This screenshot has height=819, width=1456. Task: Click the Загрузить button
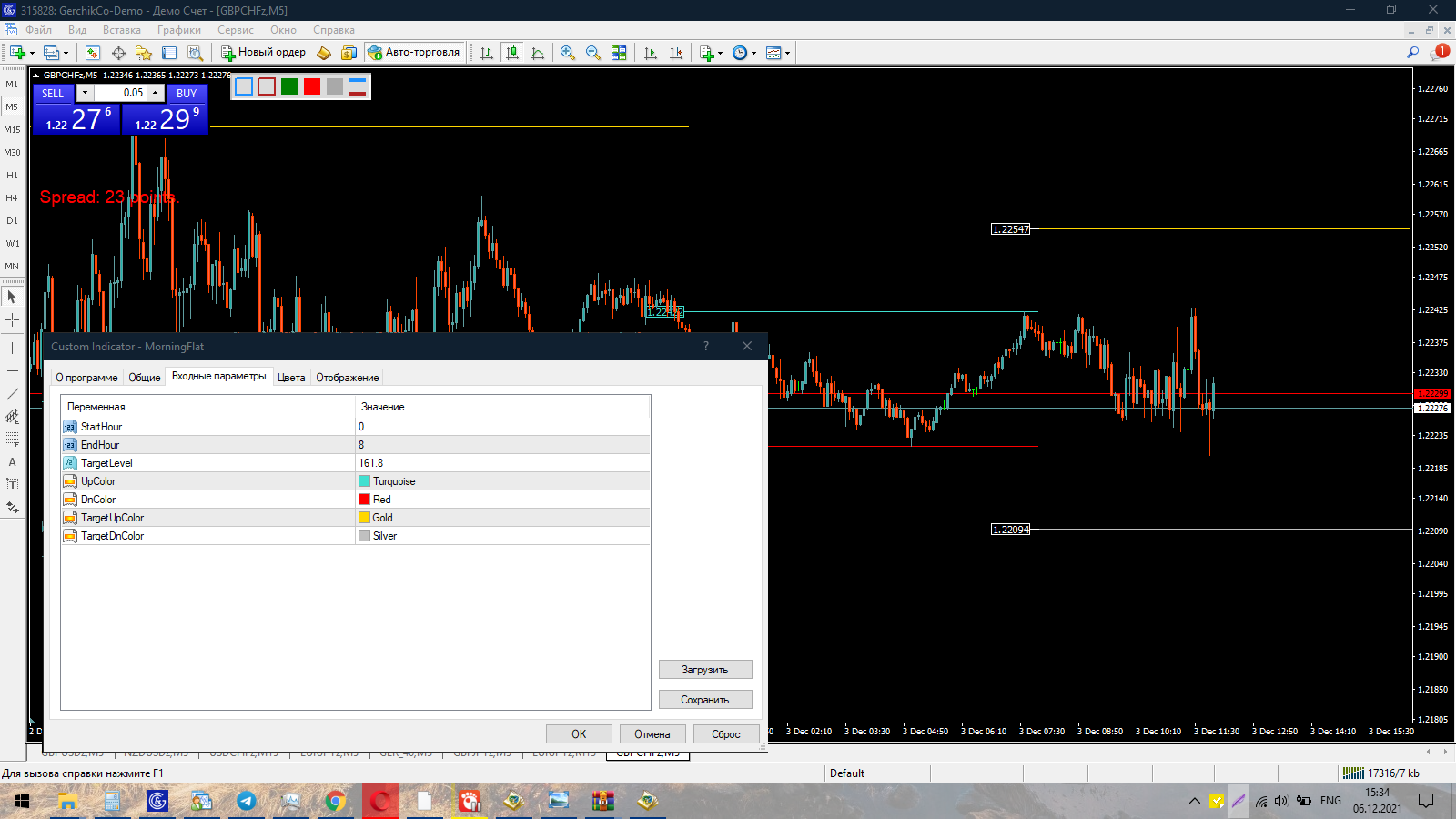tap(705, 670)
